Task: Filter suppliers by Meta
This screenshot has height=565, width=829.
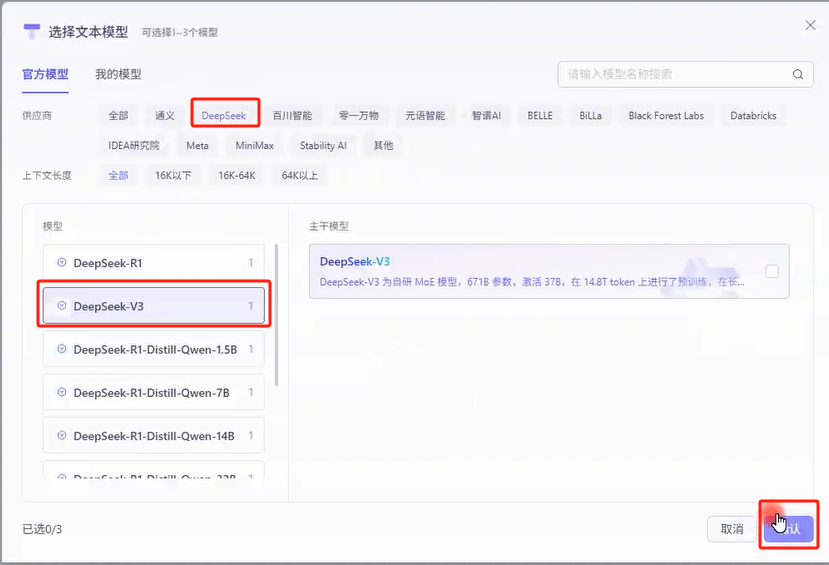Action: tap(197, 145)
